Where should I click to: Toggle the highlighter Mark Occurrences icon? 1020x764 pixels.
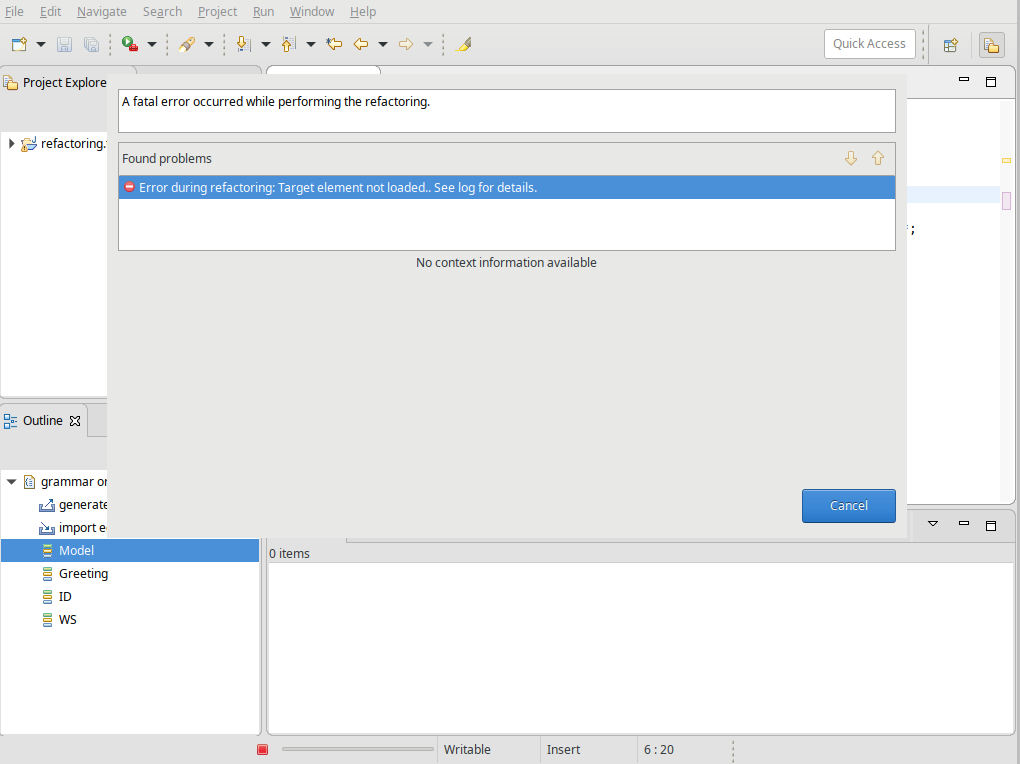(463, 44)
